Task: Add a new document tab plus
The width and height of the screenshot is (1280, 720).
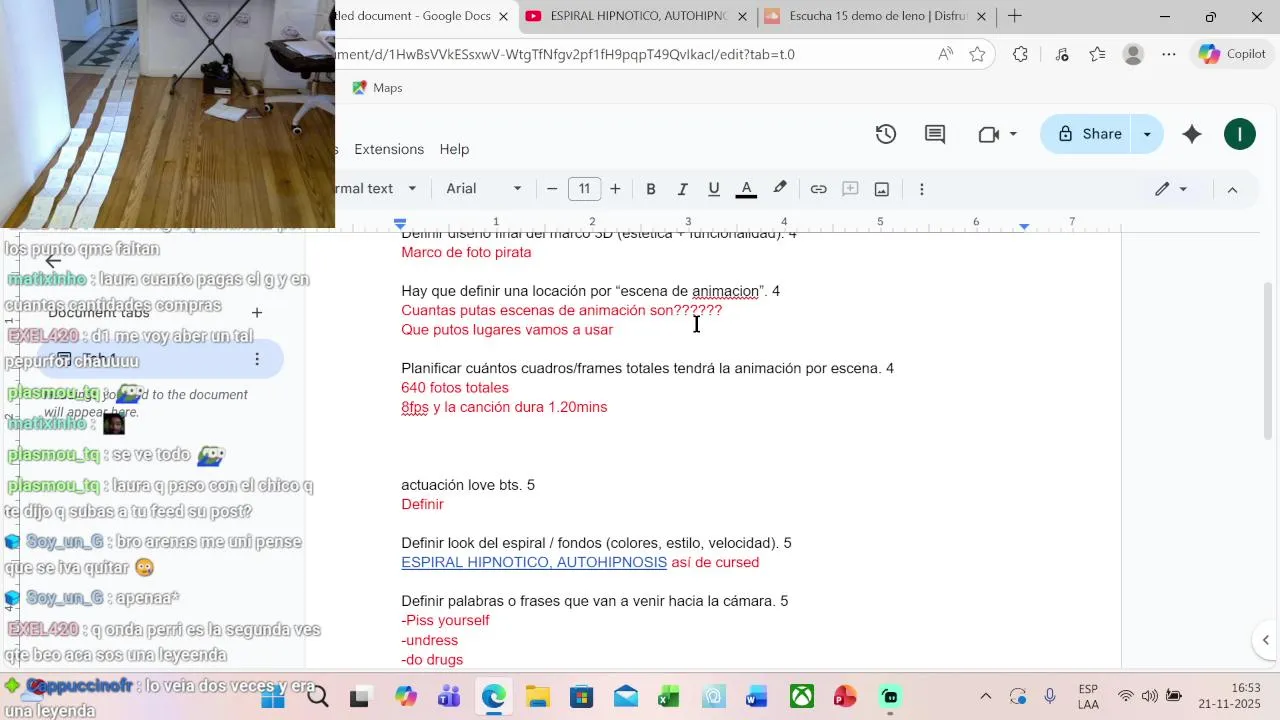Action: 257,313
